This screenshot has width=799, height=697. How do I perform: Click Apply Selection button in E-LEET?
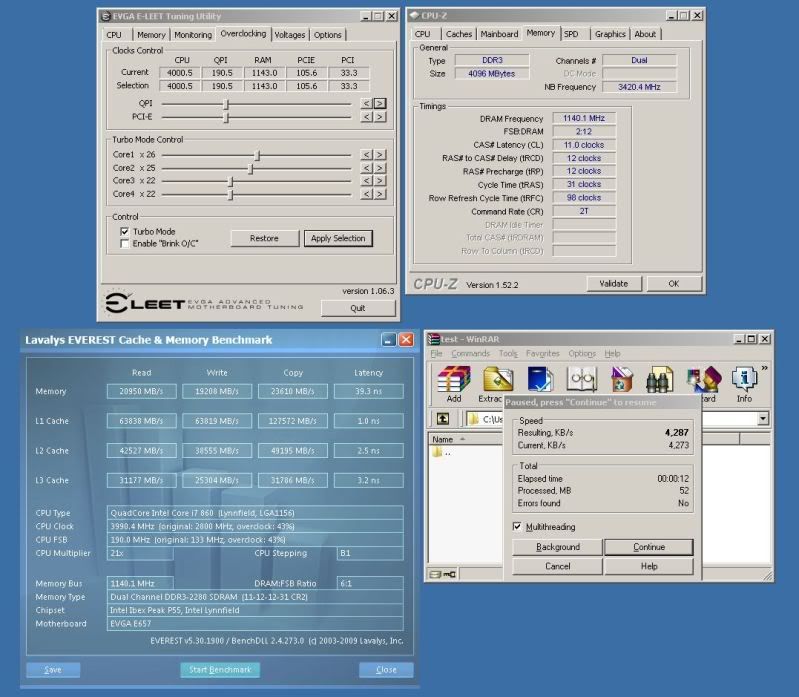click(x=338, y=238)
